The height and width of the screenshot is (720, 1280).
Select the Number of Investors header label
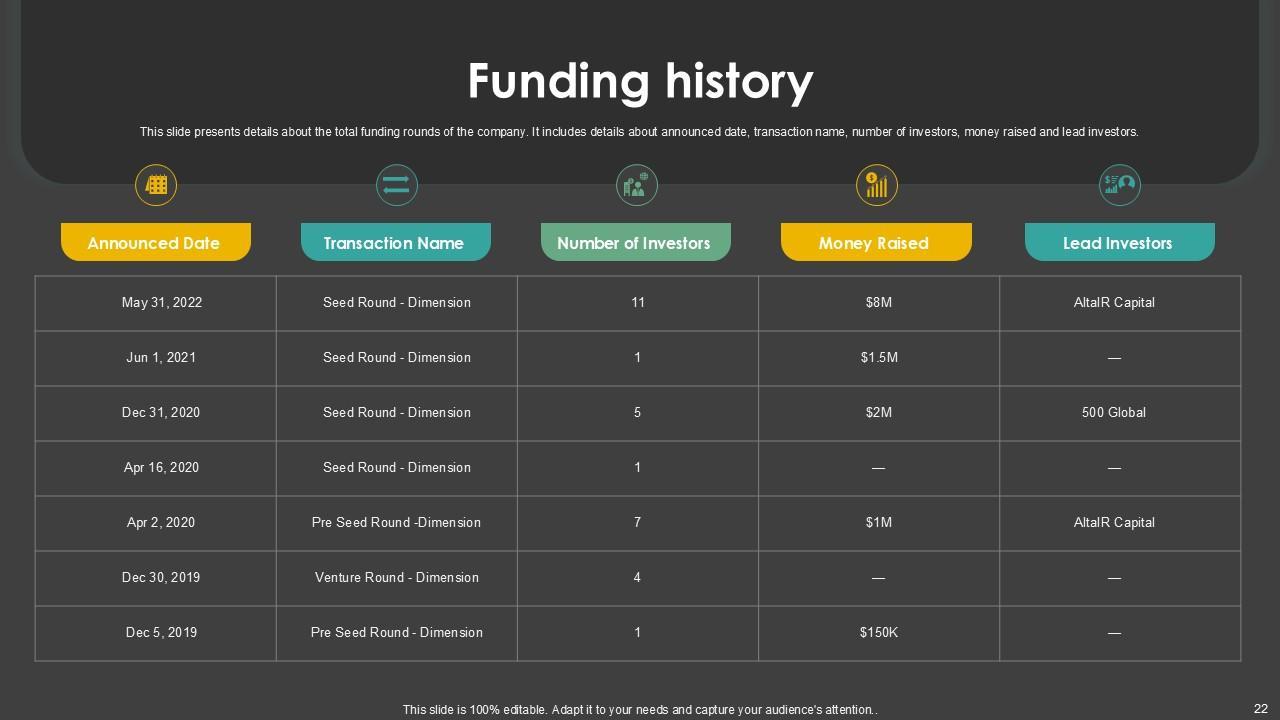click(634, 243)
